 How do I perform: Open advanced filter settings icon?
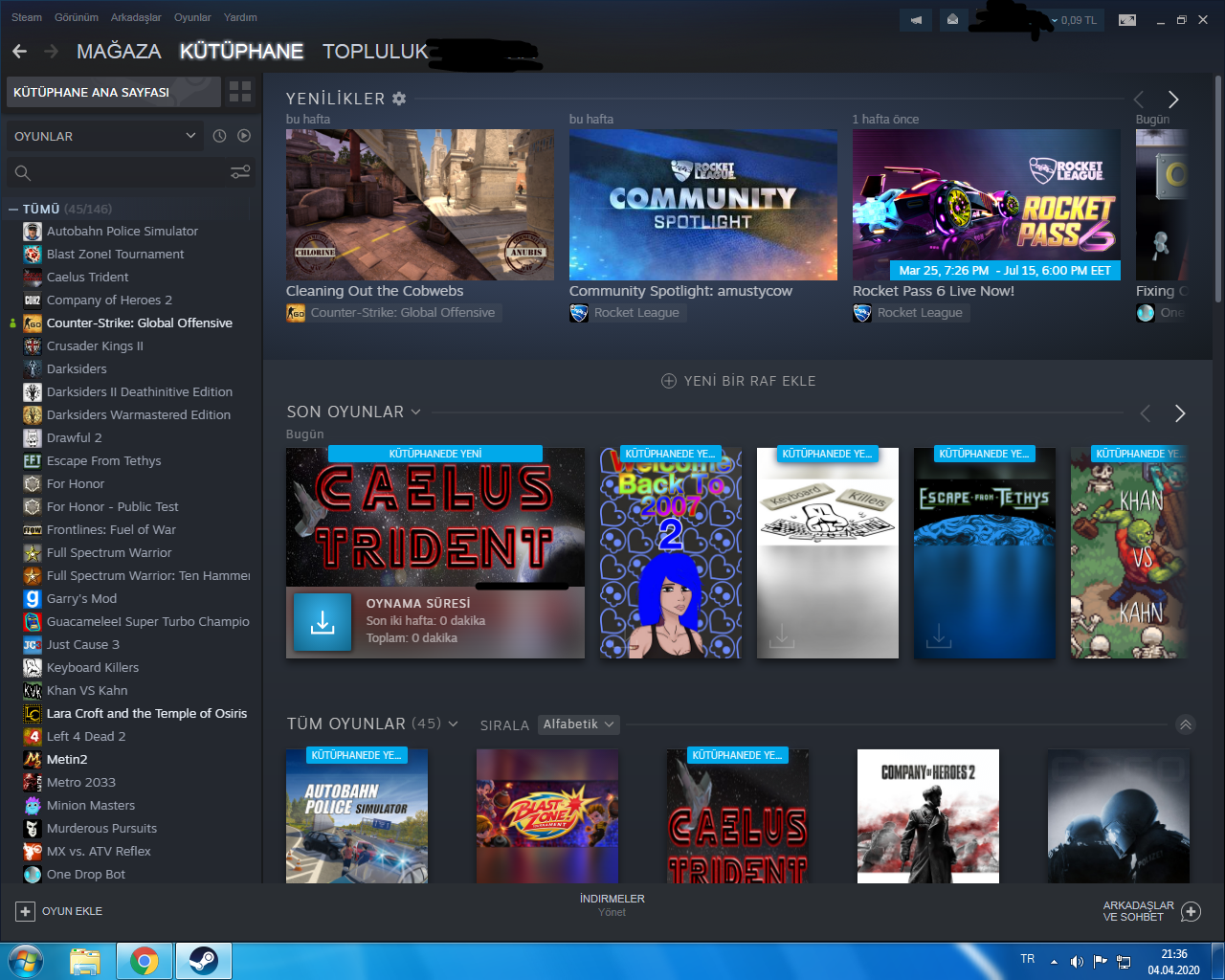(x=240, y=172)
